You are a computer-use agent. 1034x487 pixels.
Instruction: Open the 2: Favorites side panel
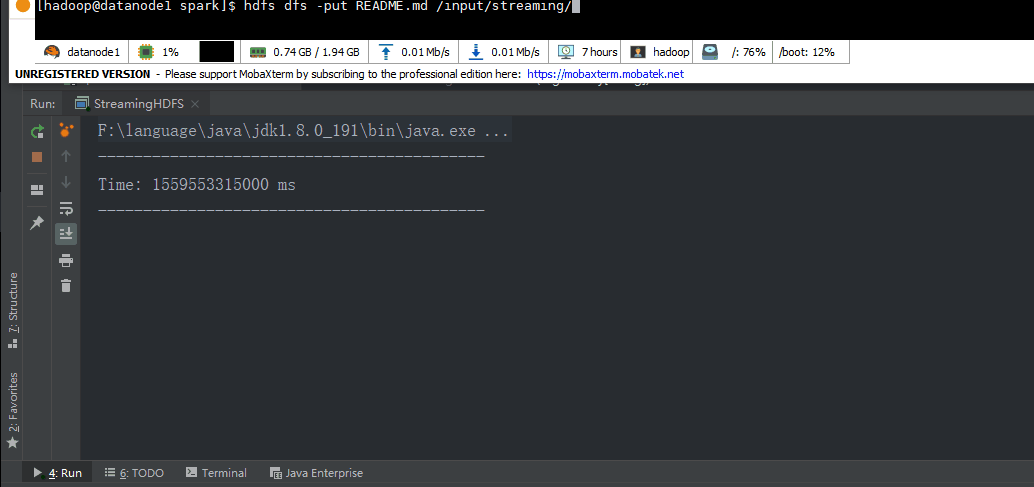pos(13,410)
